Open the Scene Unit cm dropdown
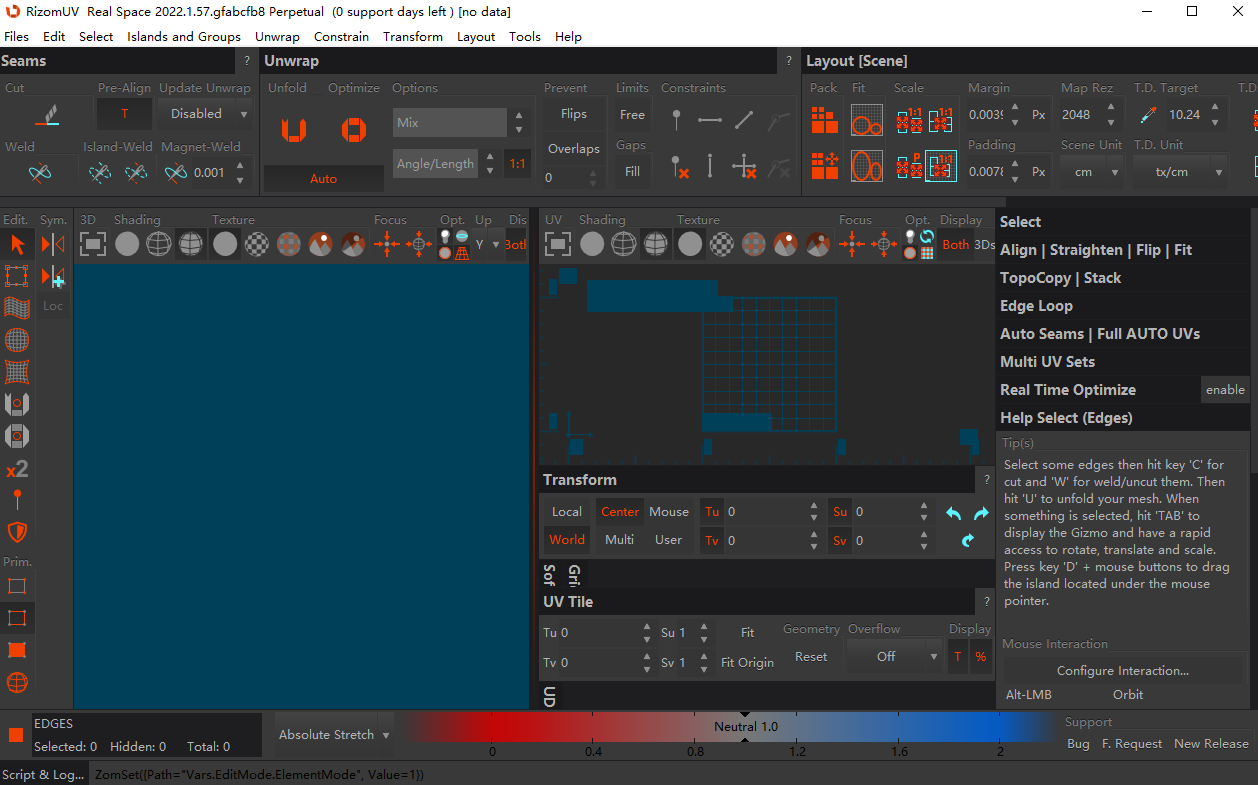The width and height of the screenshot is (1258, 785). (1092, 172)
